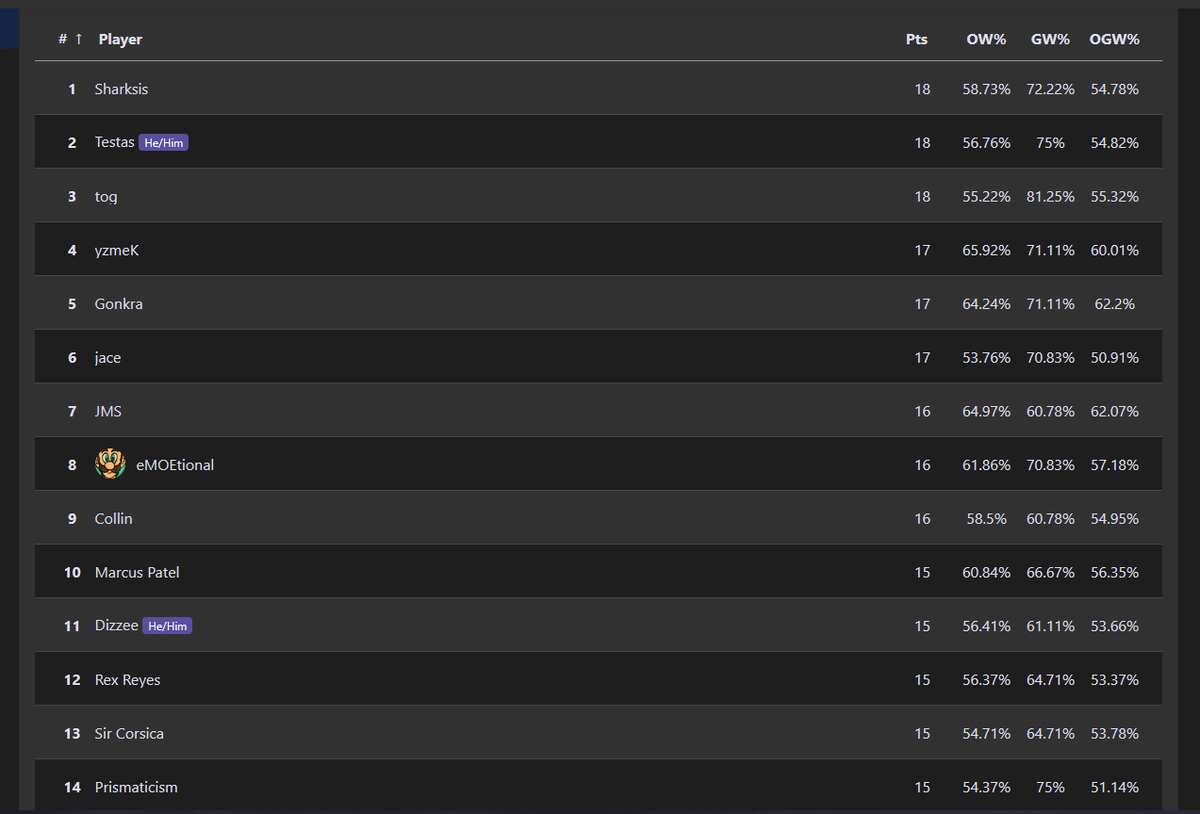Click Dizzee OW% value 56.41%
This screenshot has width=1200, height=814.
tap(986, 626)
